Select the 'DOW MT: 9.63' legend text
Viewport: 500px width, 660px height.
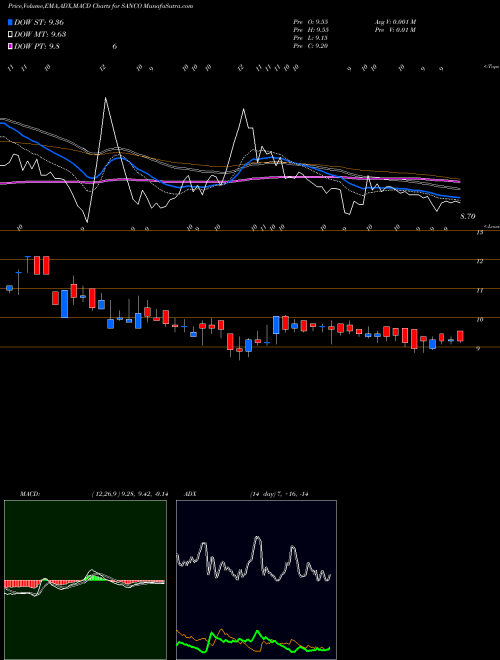[x=40, y=34]
